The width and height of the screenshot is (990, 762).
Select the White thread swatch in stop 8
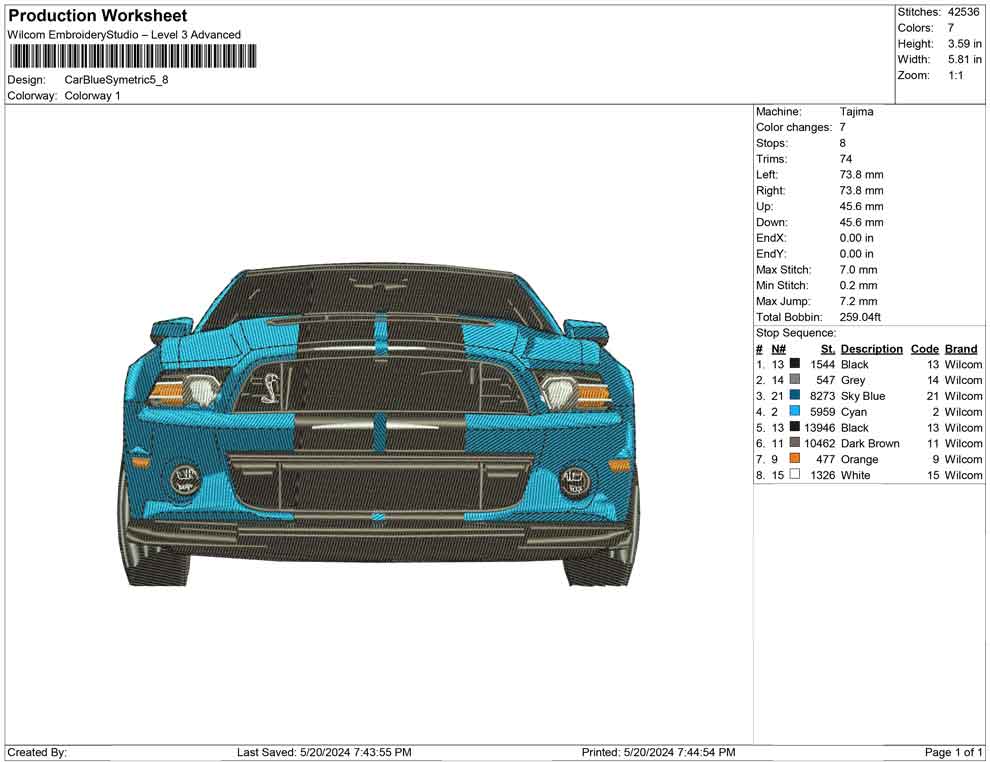click(794, 475)
